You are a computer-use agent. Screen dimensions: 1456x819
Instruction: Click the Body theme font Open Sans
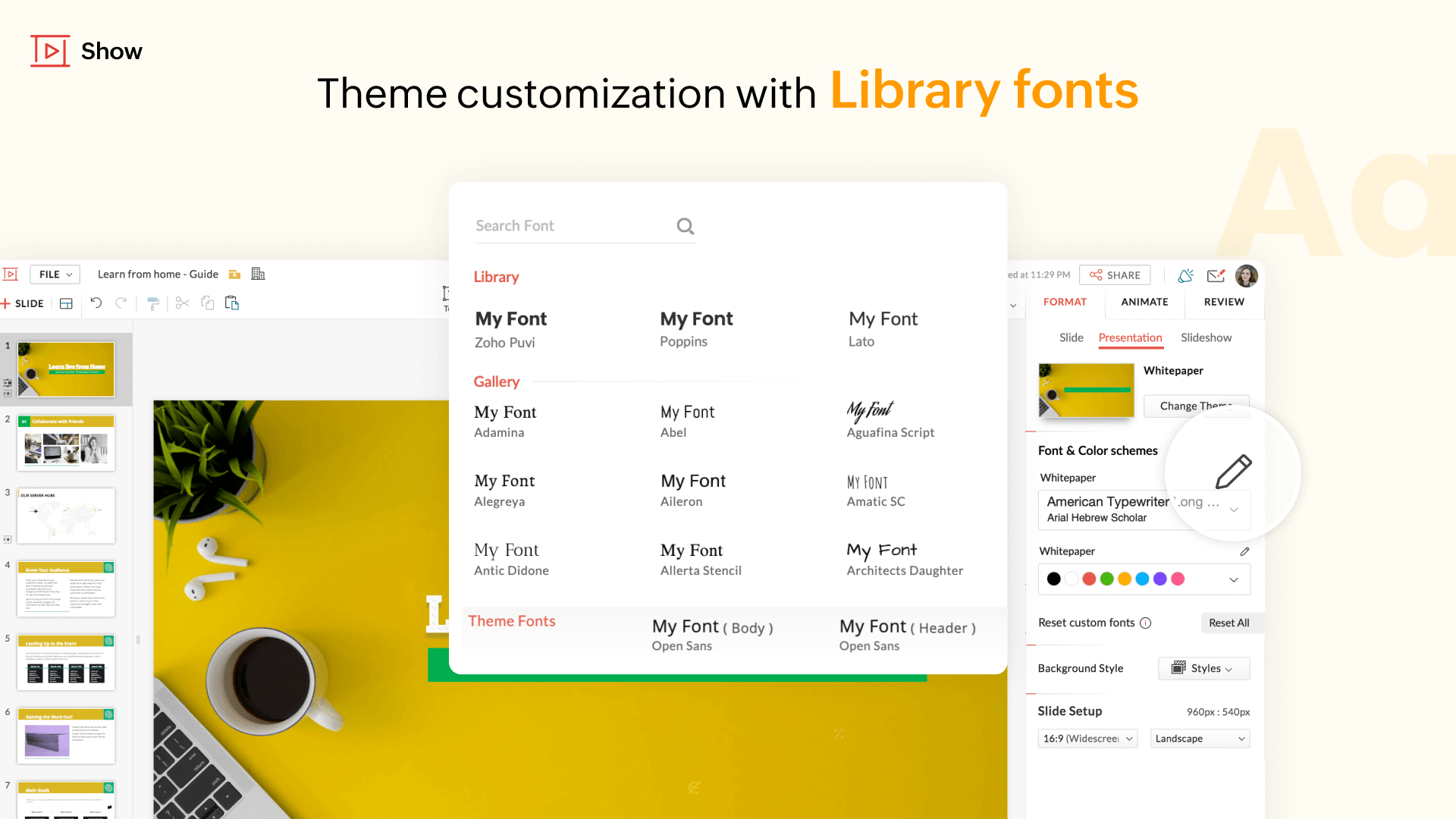click(712, 635)
